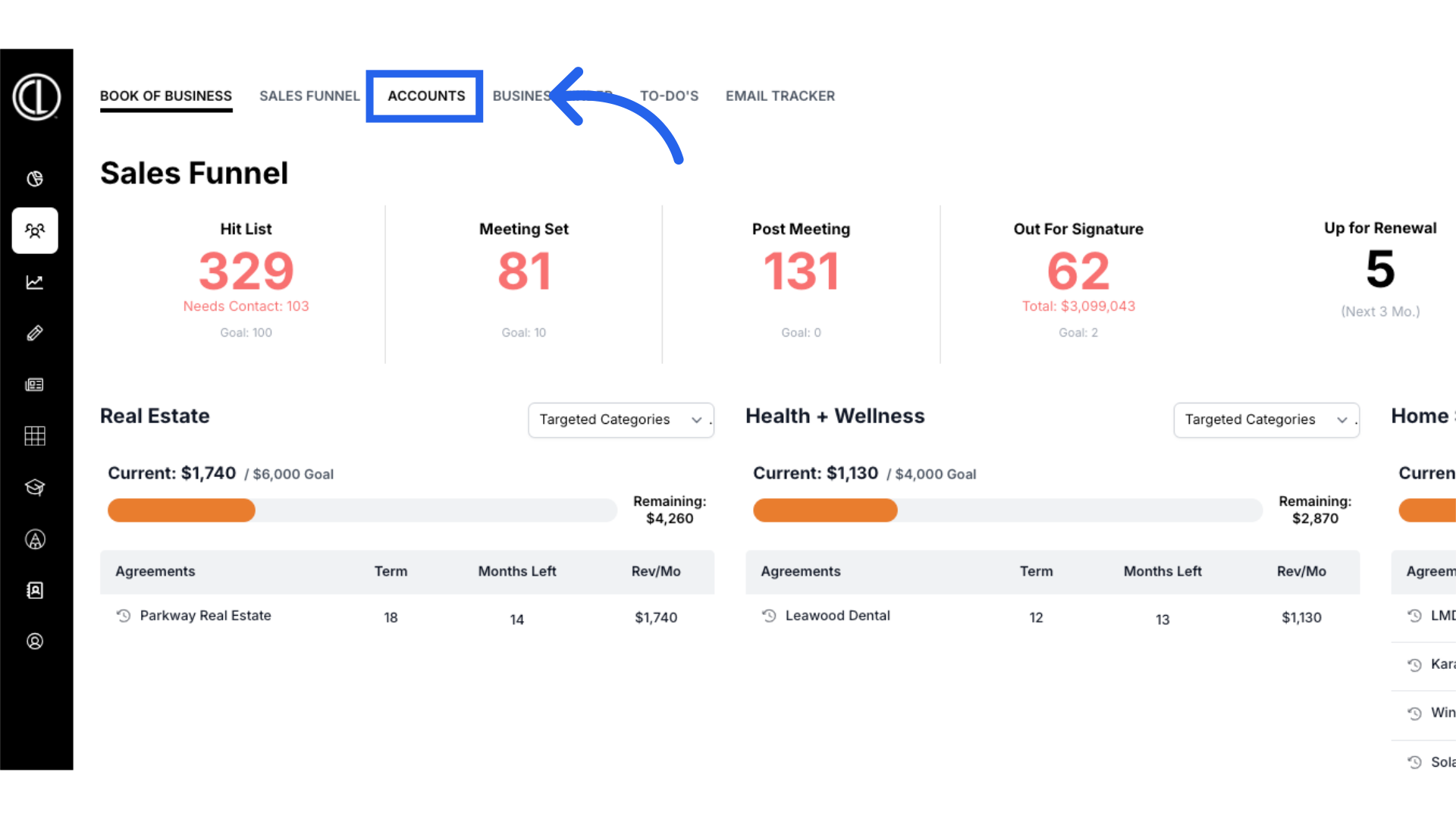The image size is (1456, 819).
Task: Expand Real Estate Targeted Categories dropdown
Action: point(621,420)
